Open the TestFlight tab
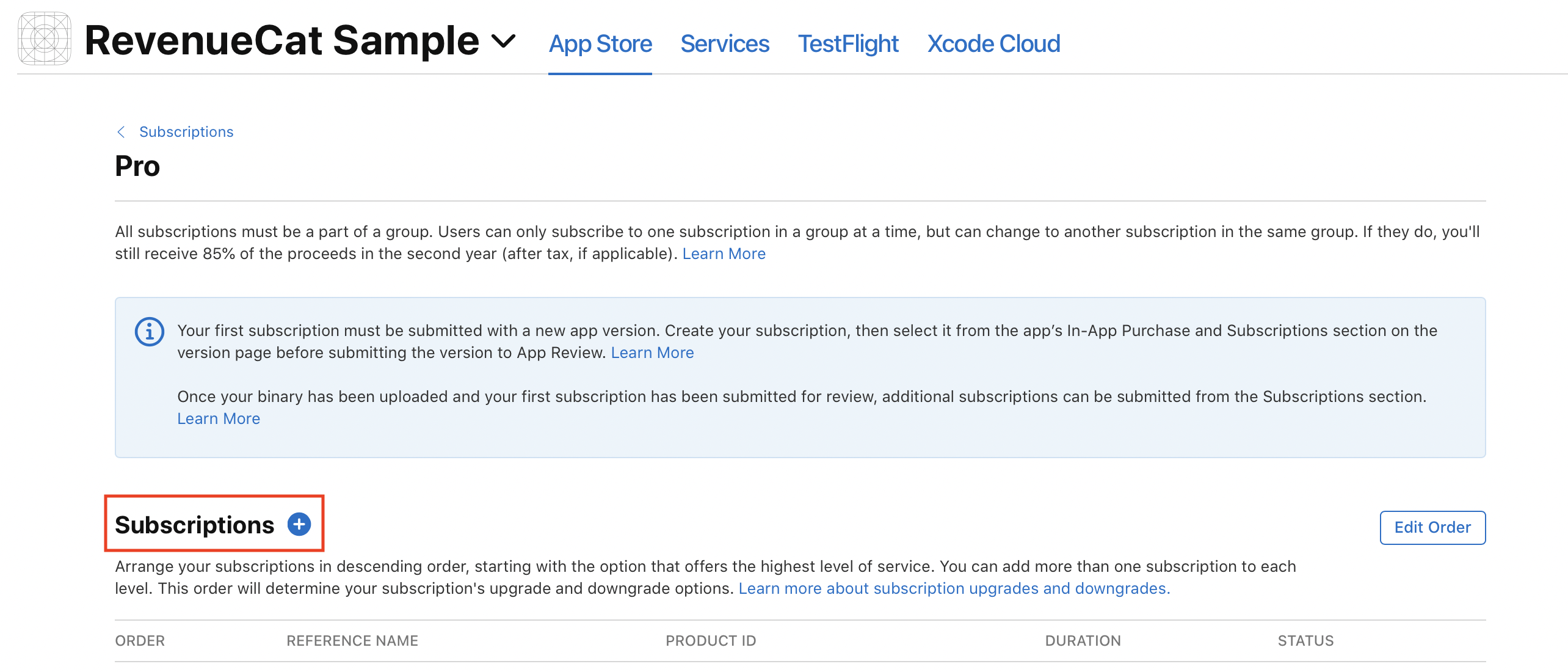This screenshot has width=1568, height=672. point(848,44)
